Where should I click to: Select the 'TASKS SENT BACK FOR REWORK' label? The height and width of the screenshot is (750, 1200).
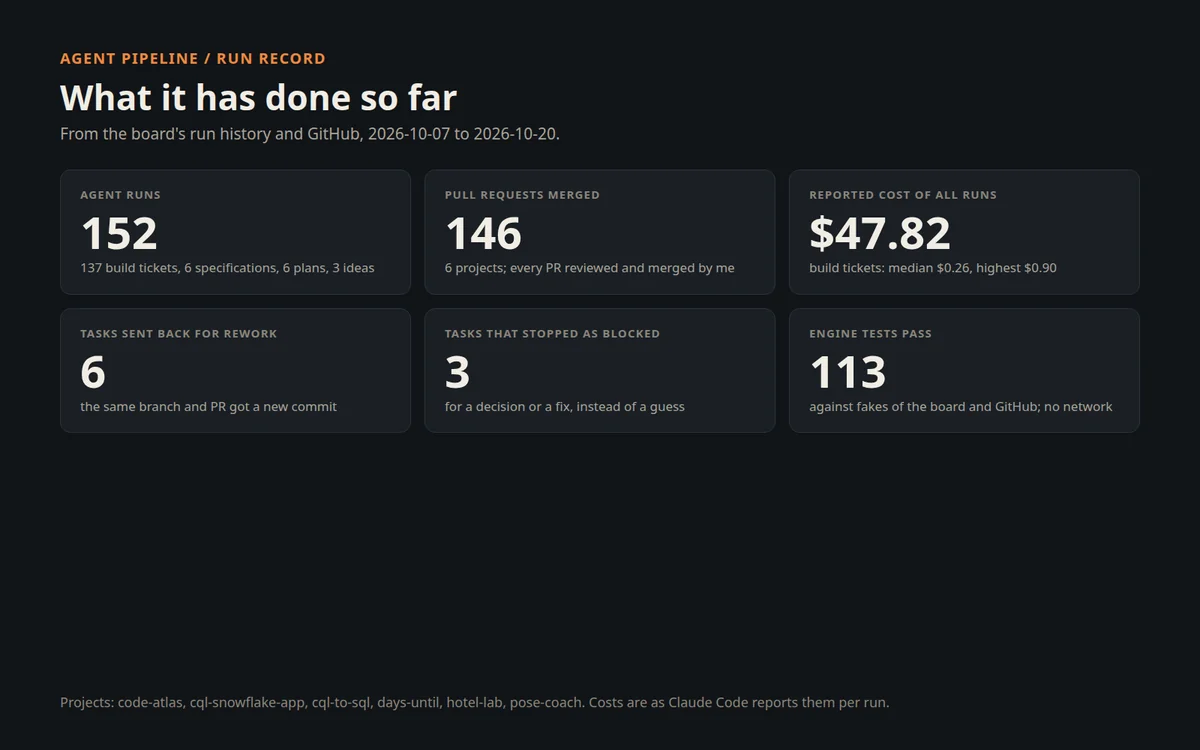[179, 334]
